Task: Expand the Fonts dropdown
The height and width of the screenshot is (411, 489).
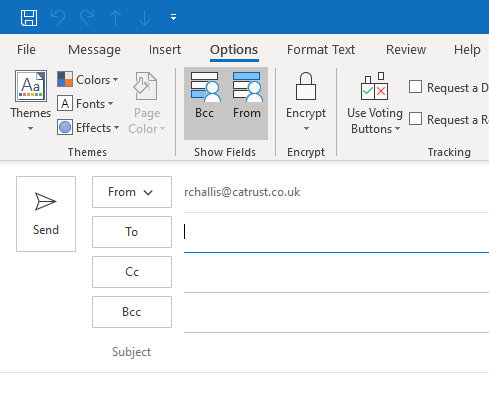Action: click(85, 104)
